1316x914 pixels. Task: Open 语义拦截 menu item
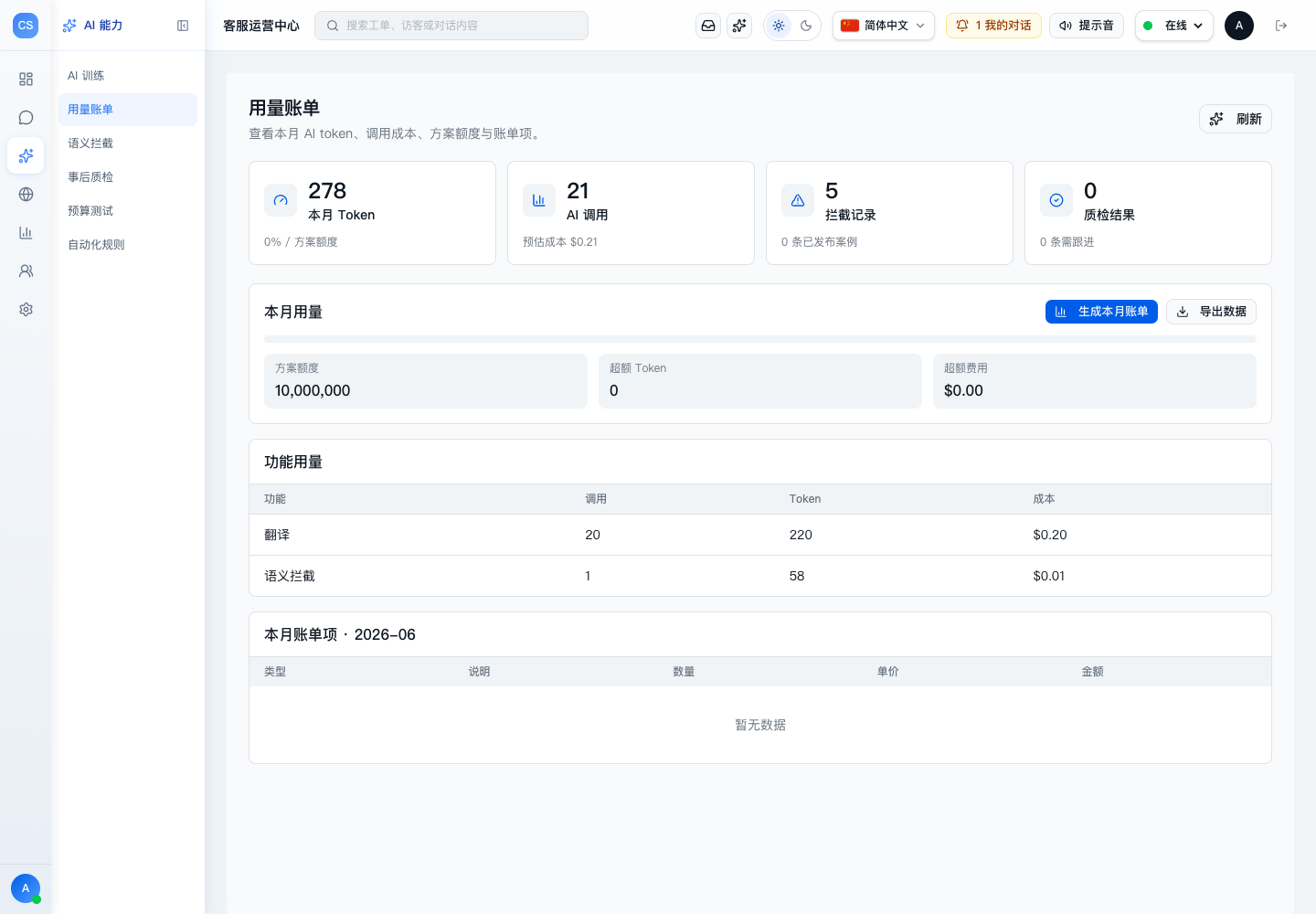128,143
